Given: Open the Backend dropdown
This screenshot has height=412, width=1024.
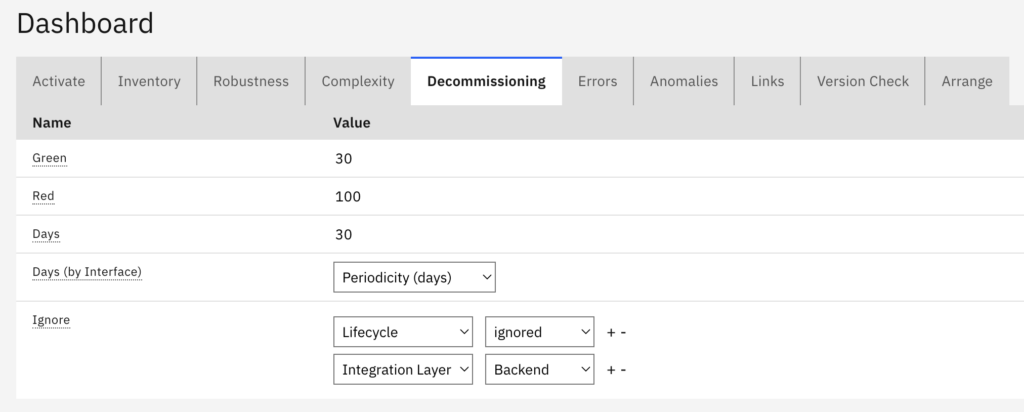Looking at the screenshot, I should pyautogui.click(x=539, y=370).
